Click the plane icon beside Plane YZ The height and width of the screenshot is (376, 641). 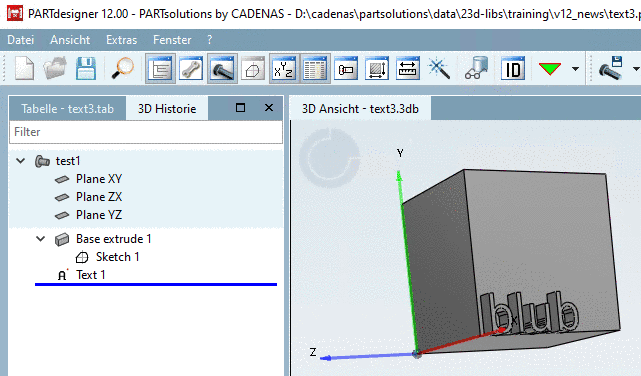(x=62, y=215)
